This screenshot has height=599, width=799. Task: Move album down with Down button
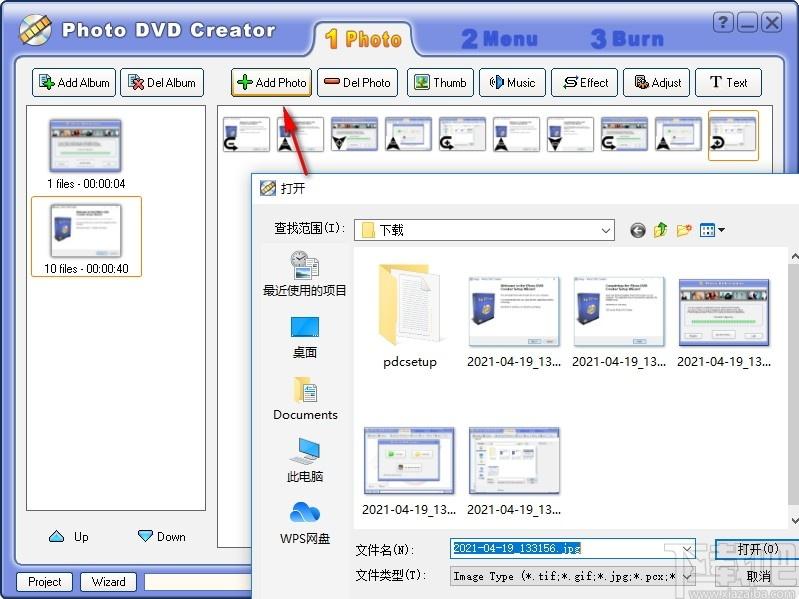coord(162,536)
